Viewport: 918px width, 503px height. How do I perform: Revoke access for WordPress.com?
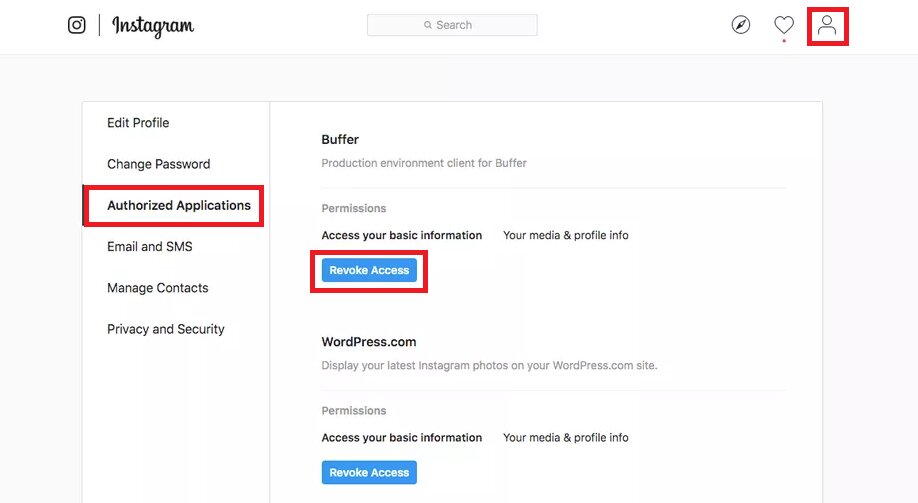click(x=369, y=473)
